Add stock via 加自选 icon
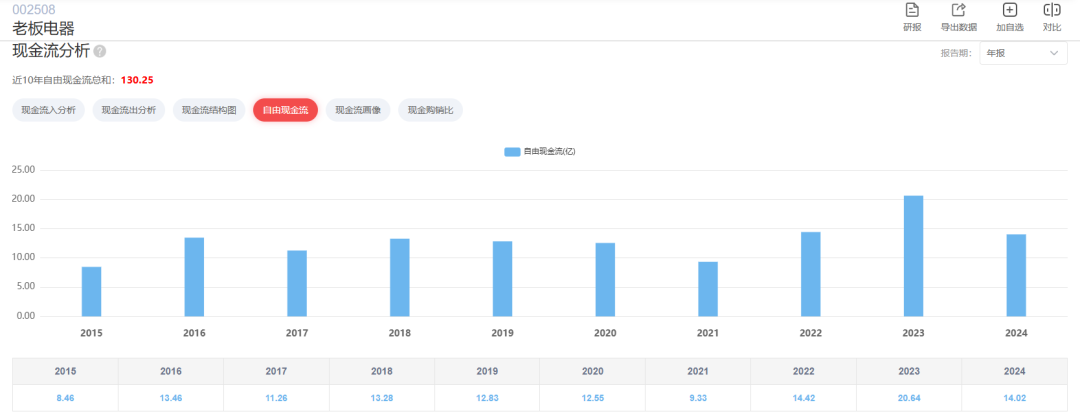The height and width of the screenshot is (416, 1080). (1010, 10)
